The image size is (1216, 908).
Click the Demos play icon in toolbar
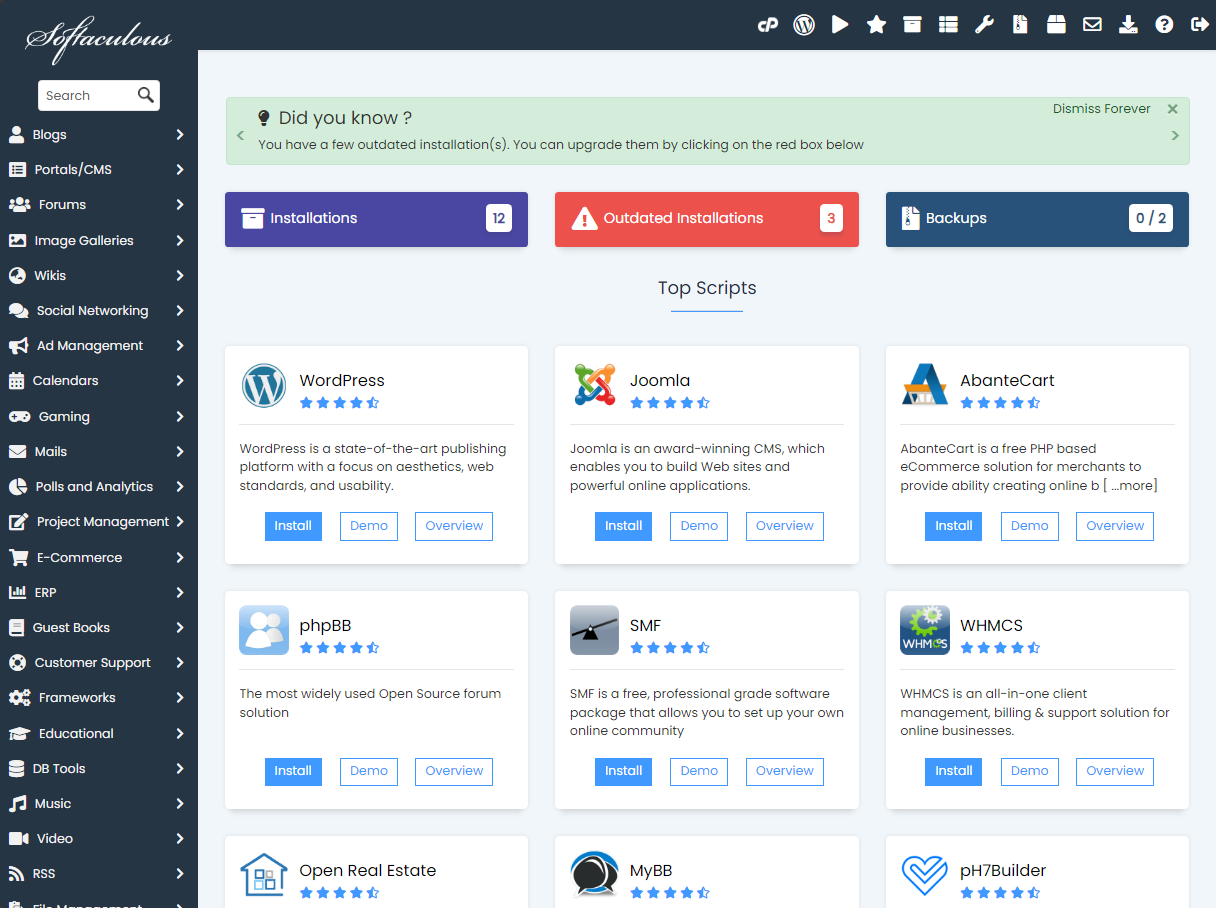click(x=840, y=23)
